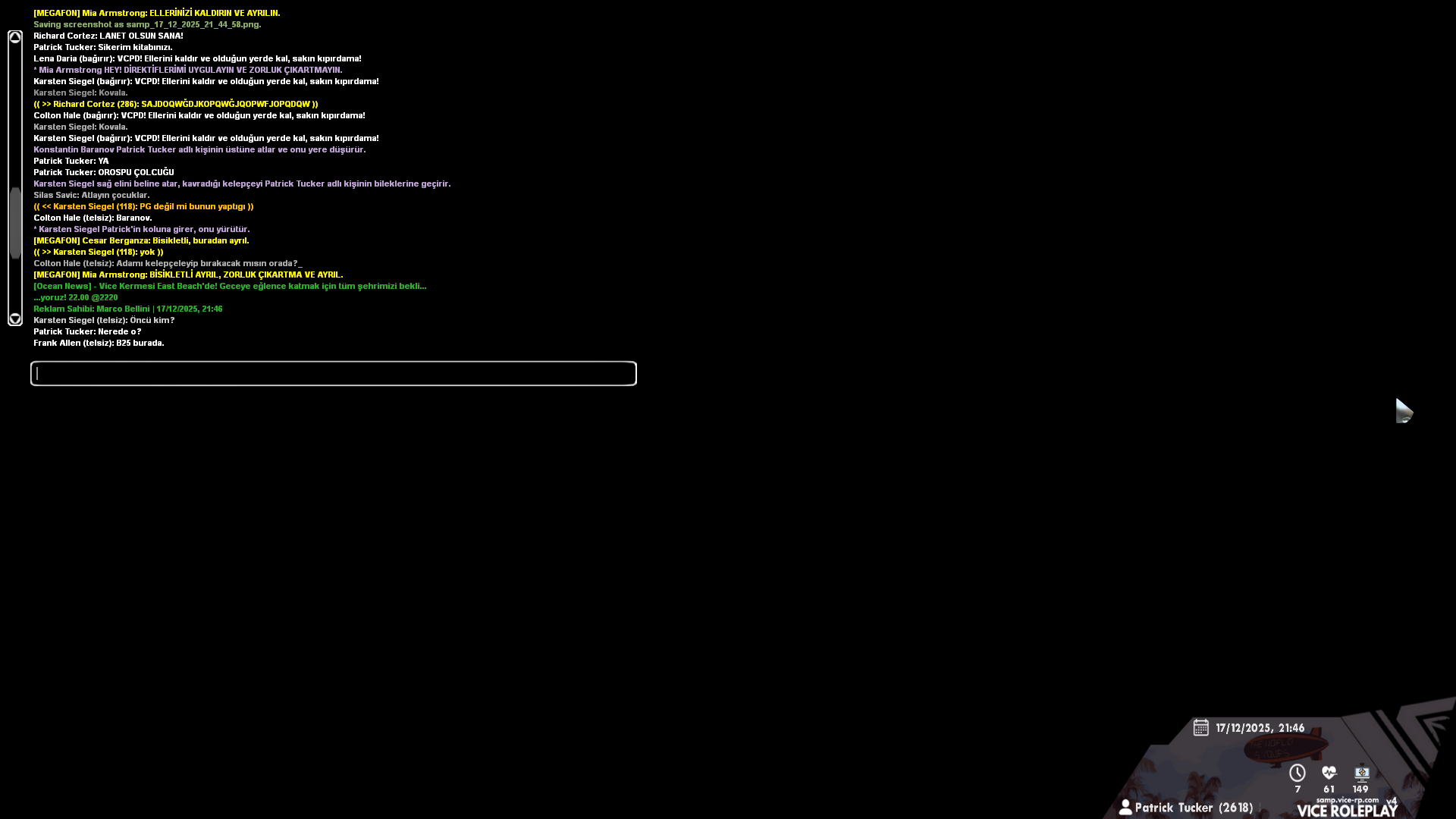Click the calendar icon beside the date

click(1200, 728)
